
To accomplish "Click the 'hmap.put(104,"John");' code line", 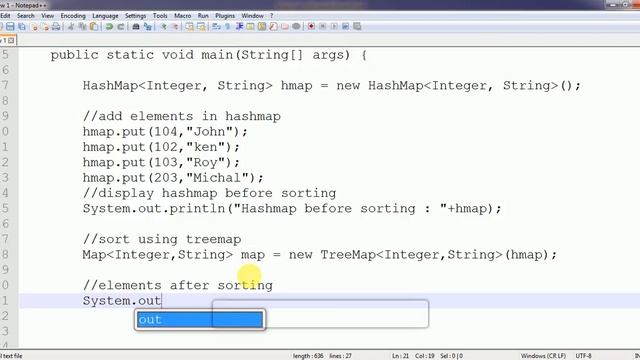I will click(x=165, y=132).
